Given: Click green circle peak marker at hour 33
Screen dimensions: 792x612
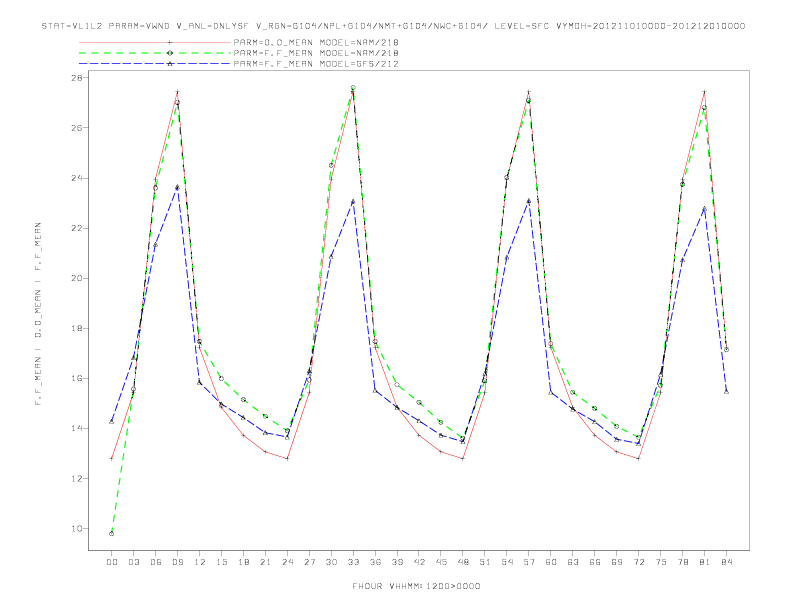Looking at the screenshot, I should point(353,88).
